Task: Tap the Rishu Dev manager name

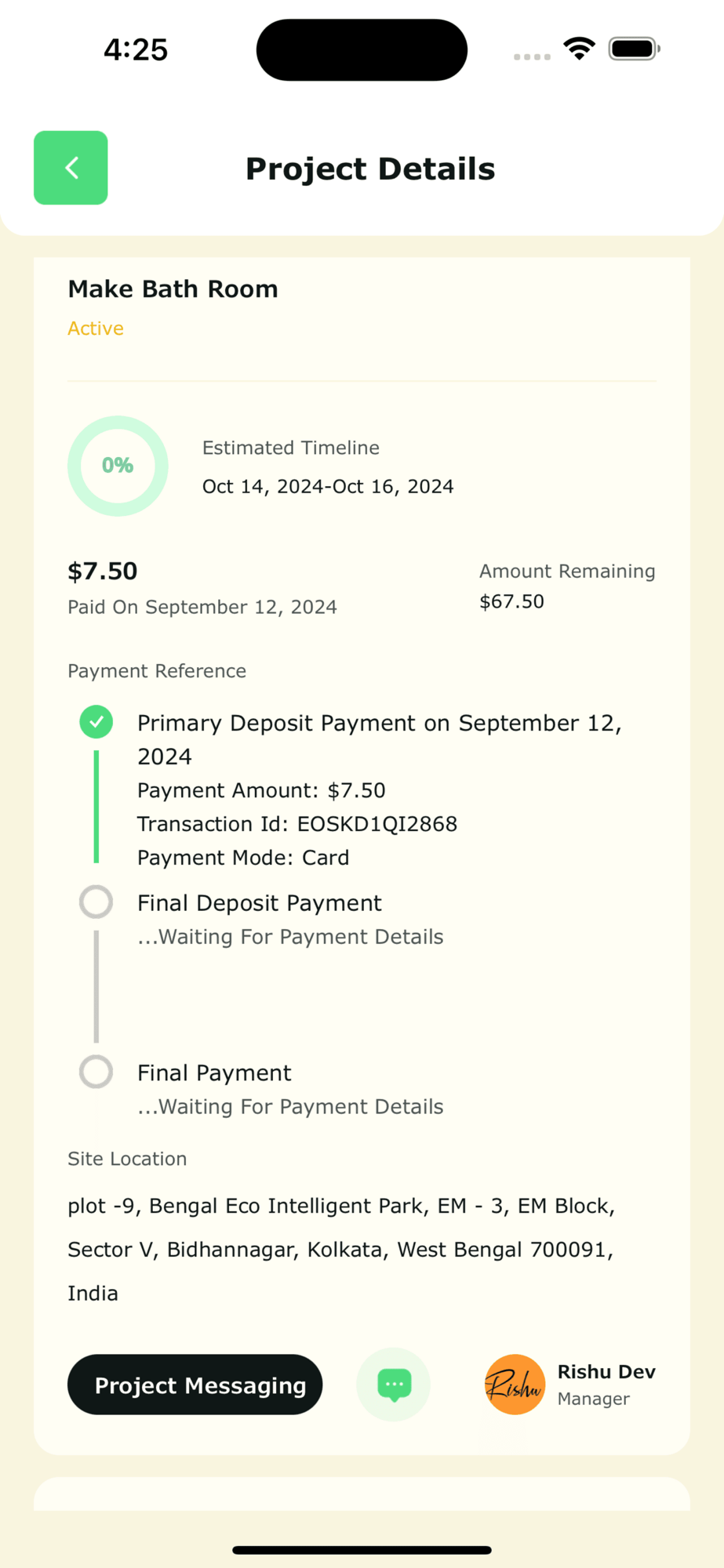Action: point(606,1372)
